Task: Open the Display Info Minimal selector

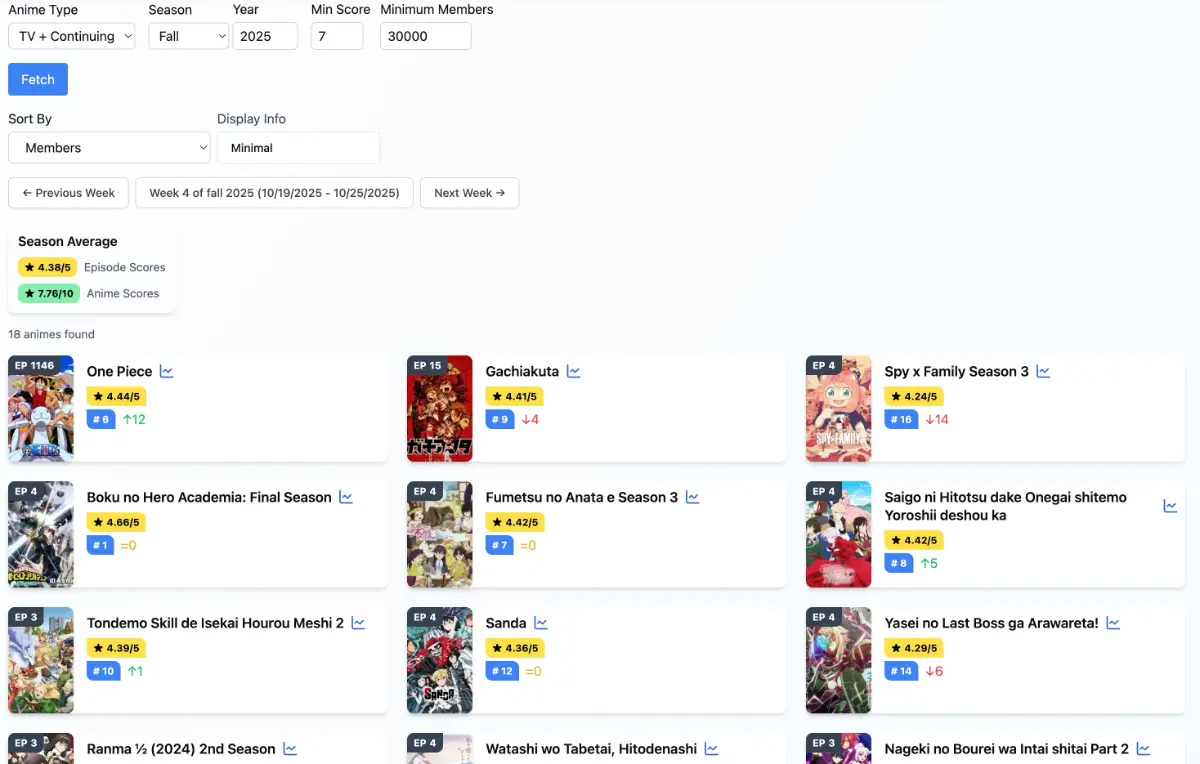Action: (298, 148)
